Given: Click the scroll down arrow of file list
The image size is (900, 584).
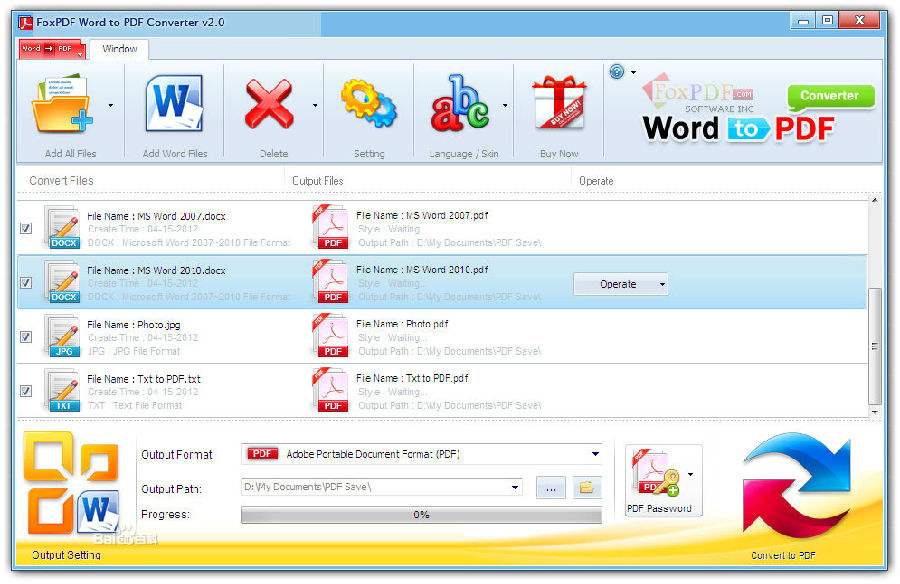Looking at the screenshot, I should pyautogui.click(x=874, y=412).
